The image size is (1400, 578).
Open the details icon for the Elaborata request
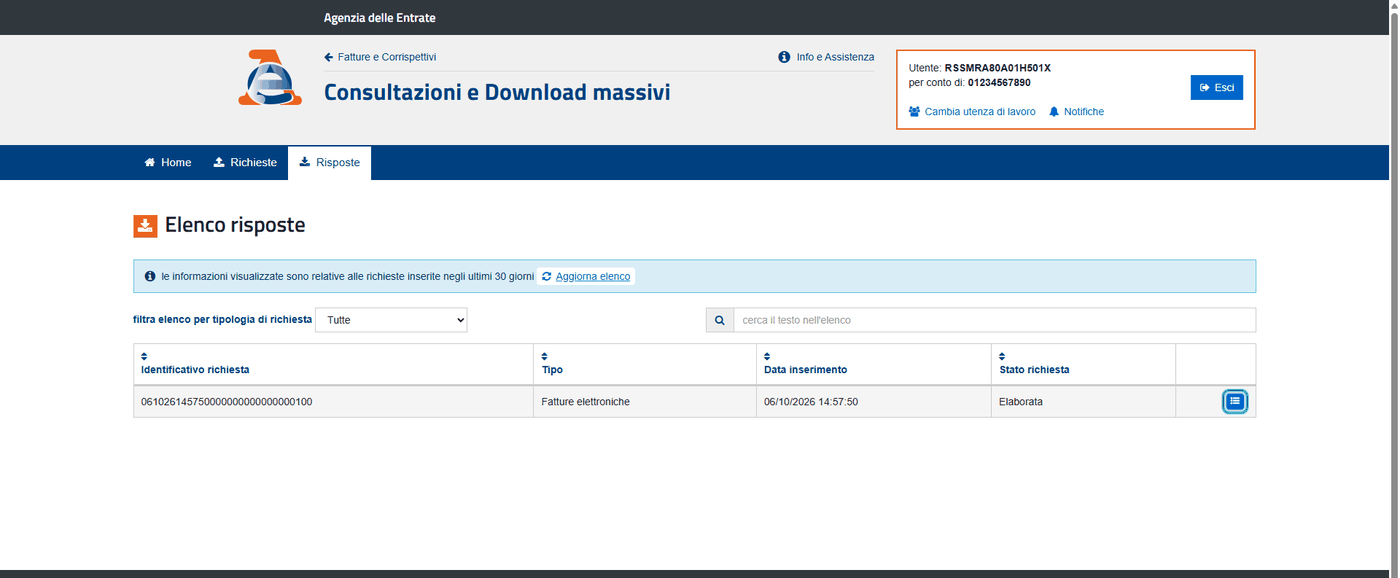1235,401
